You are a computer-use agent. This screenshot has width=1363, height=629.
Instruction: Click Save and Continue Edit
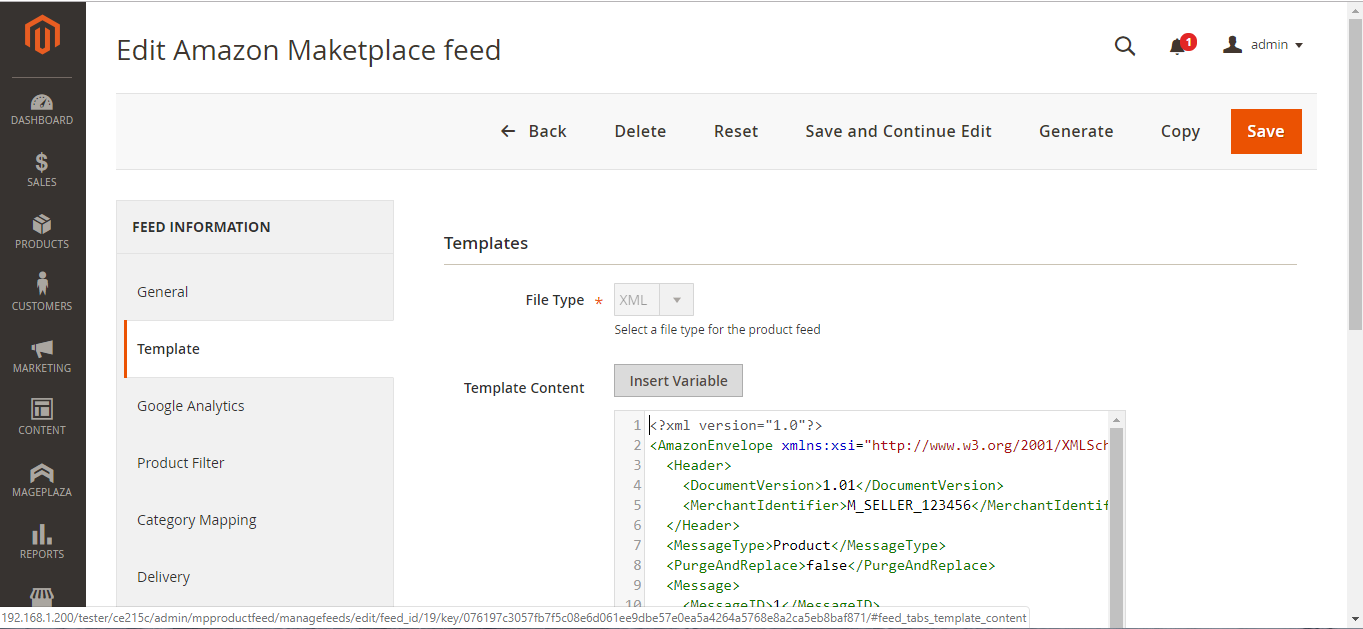pos(898,131)
